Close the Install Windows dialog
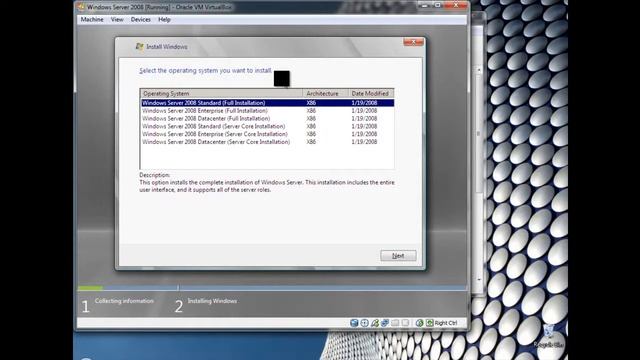 coord(413,42)
